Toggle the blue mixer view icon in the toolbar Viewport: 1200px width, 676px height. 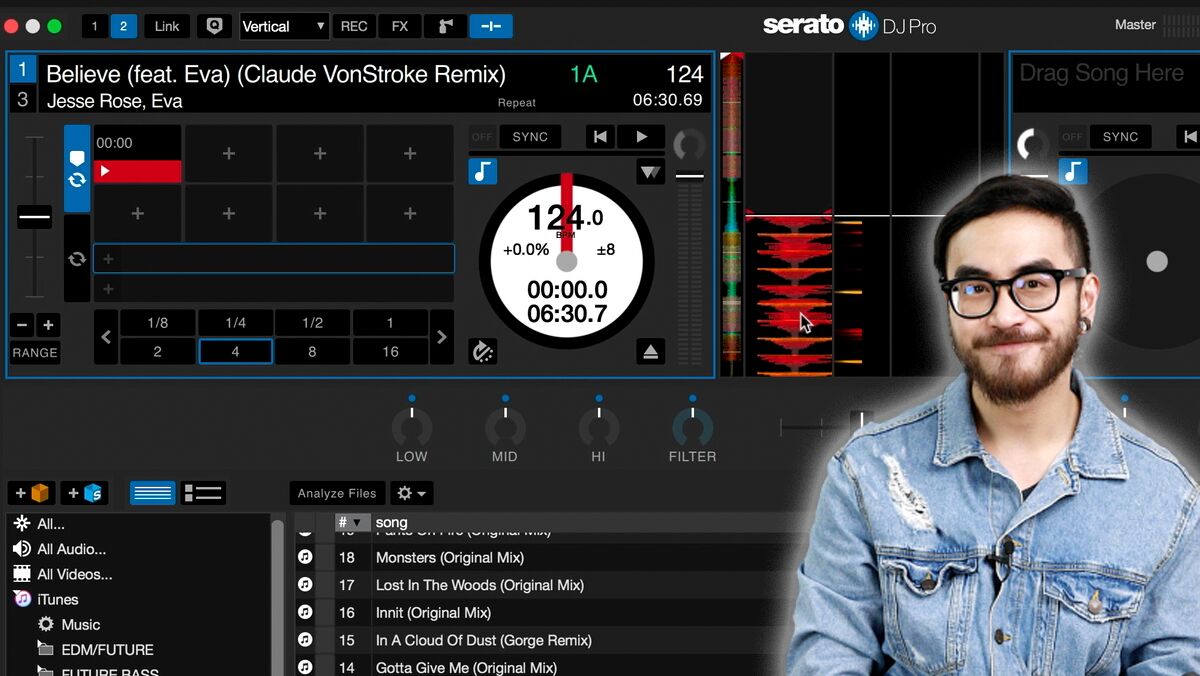click(x=490, y=26)
